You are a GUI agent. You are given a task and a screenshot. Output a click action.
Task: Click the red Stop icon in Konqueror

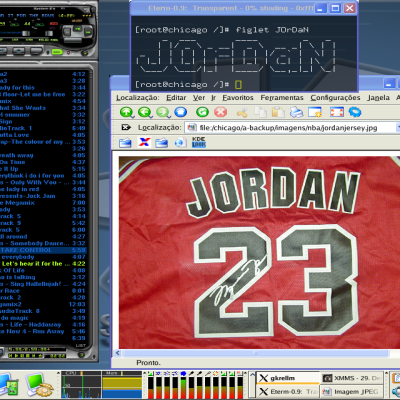[x=220, y=112]
